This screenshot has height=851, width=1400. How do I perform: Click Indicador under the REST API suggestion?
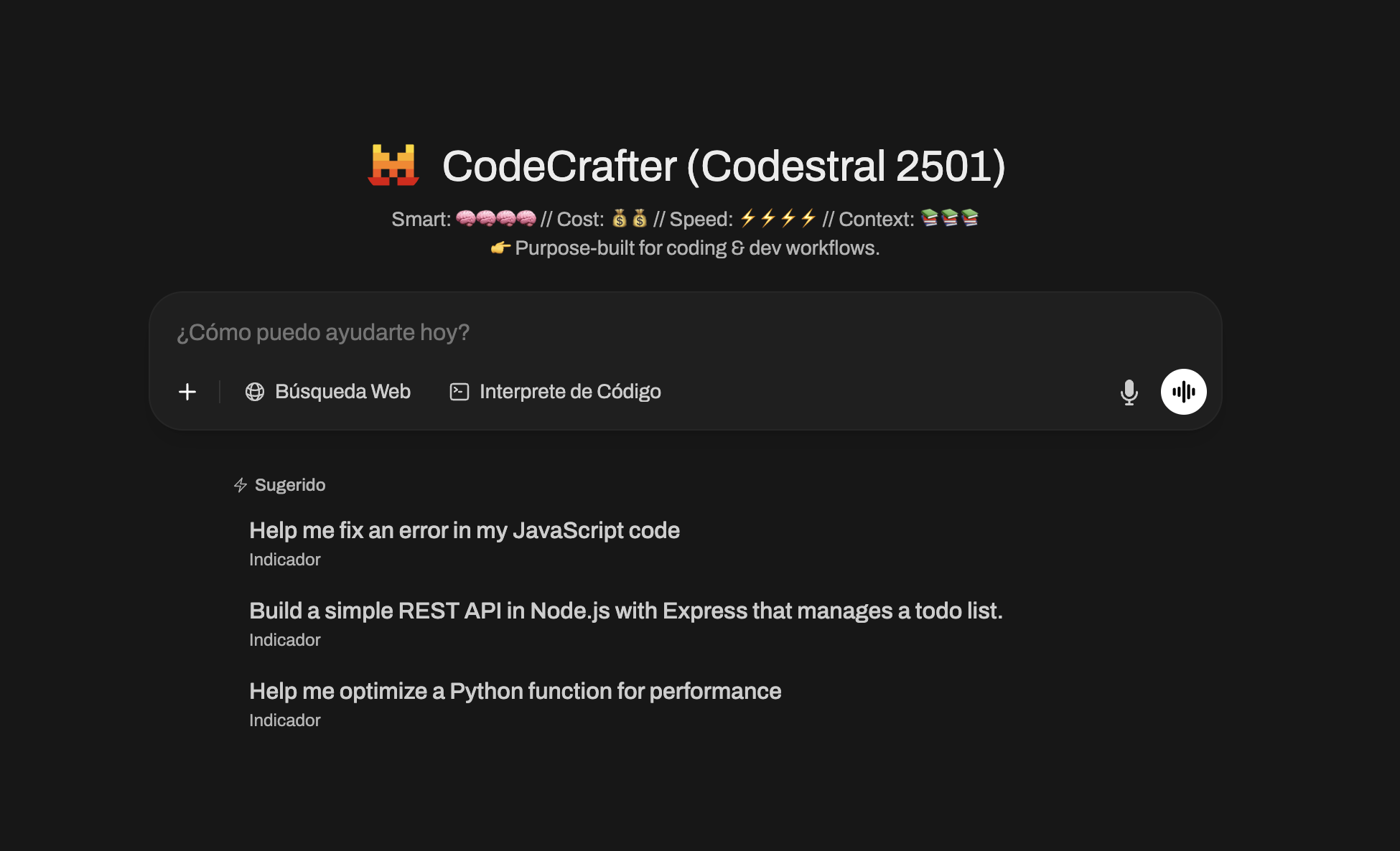pos(285,640)
